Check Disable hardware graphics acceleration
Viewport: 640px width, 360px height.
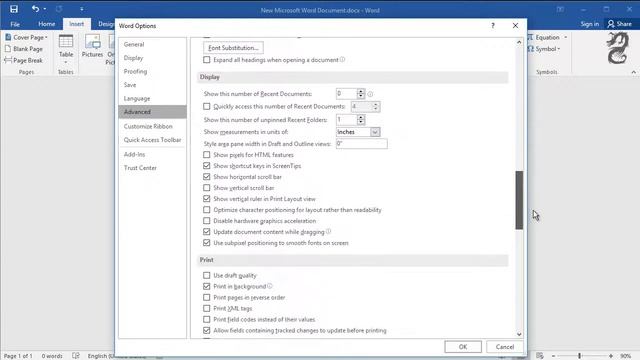(x=207, y=221)
